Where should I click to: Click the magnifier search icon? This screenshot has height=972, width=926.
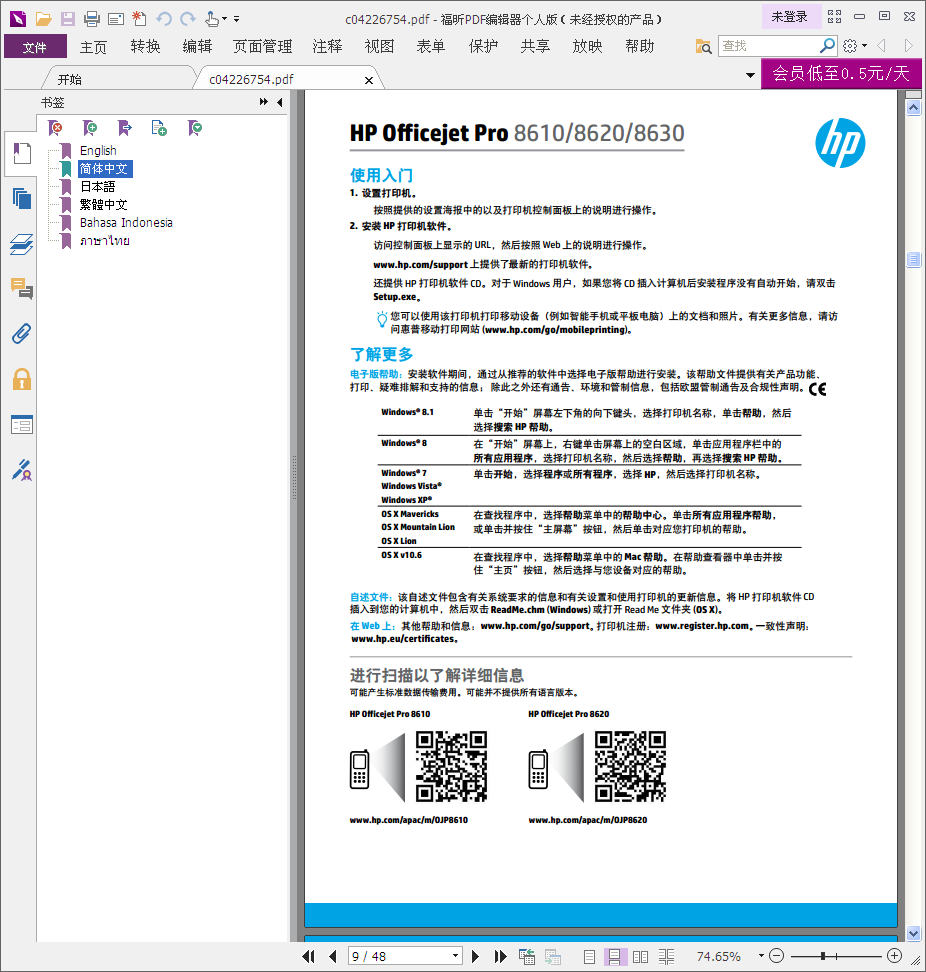827,46
